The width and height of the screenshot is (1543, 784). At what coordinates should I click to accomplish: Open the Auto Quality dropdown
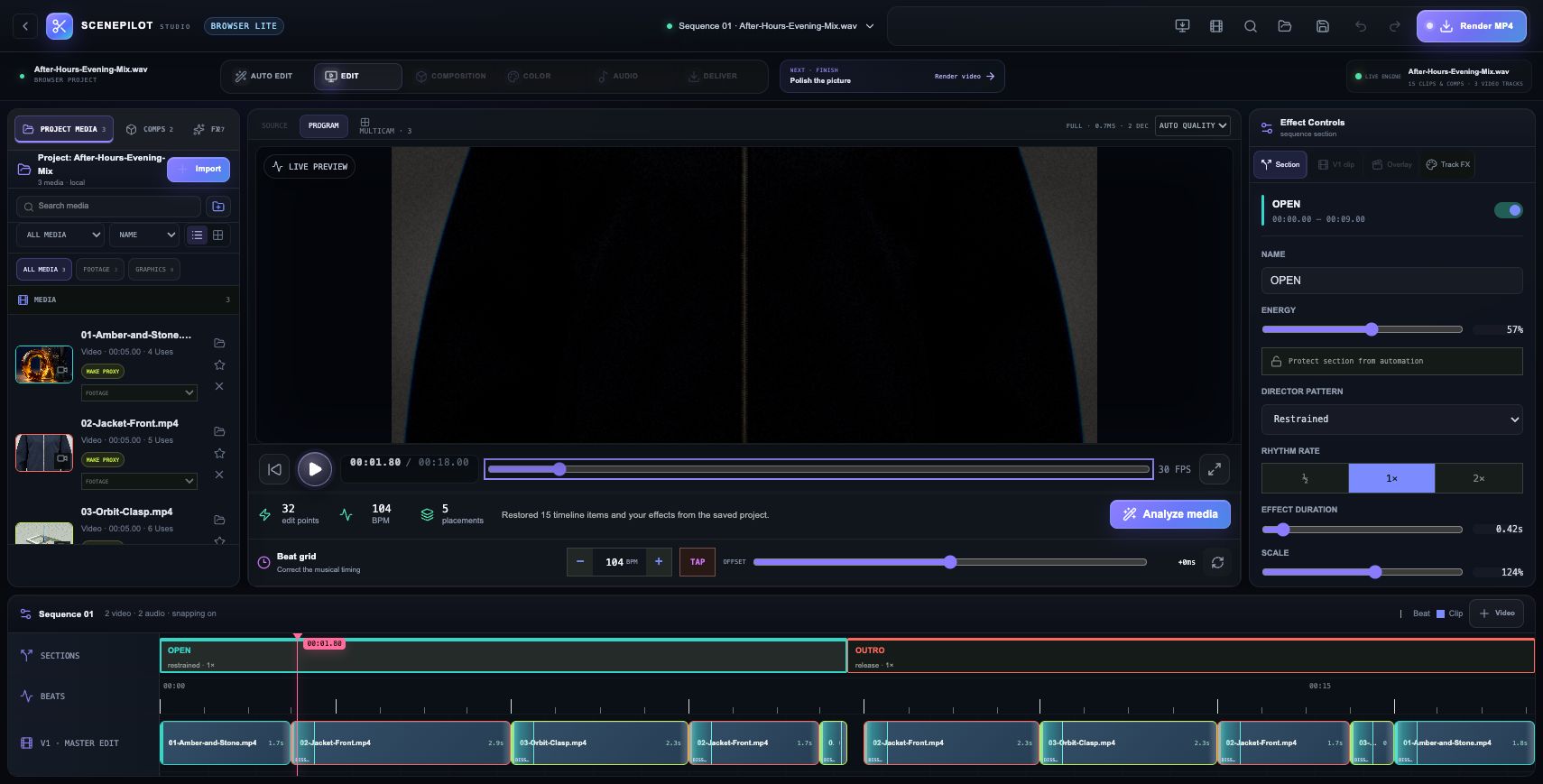tap(1193, 125)
